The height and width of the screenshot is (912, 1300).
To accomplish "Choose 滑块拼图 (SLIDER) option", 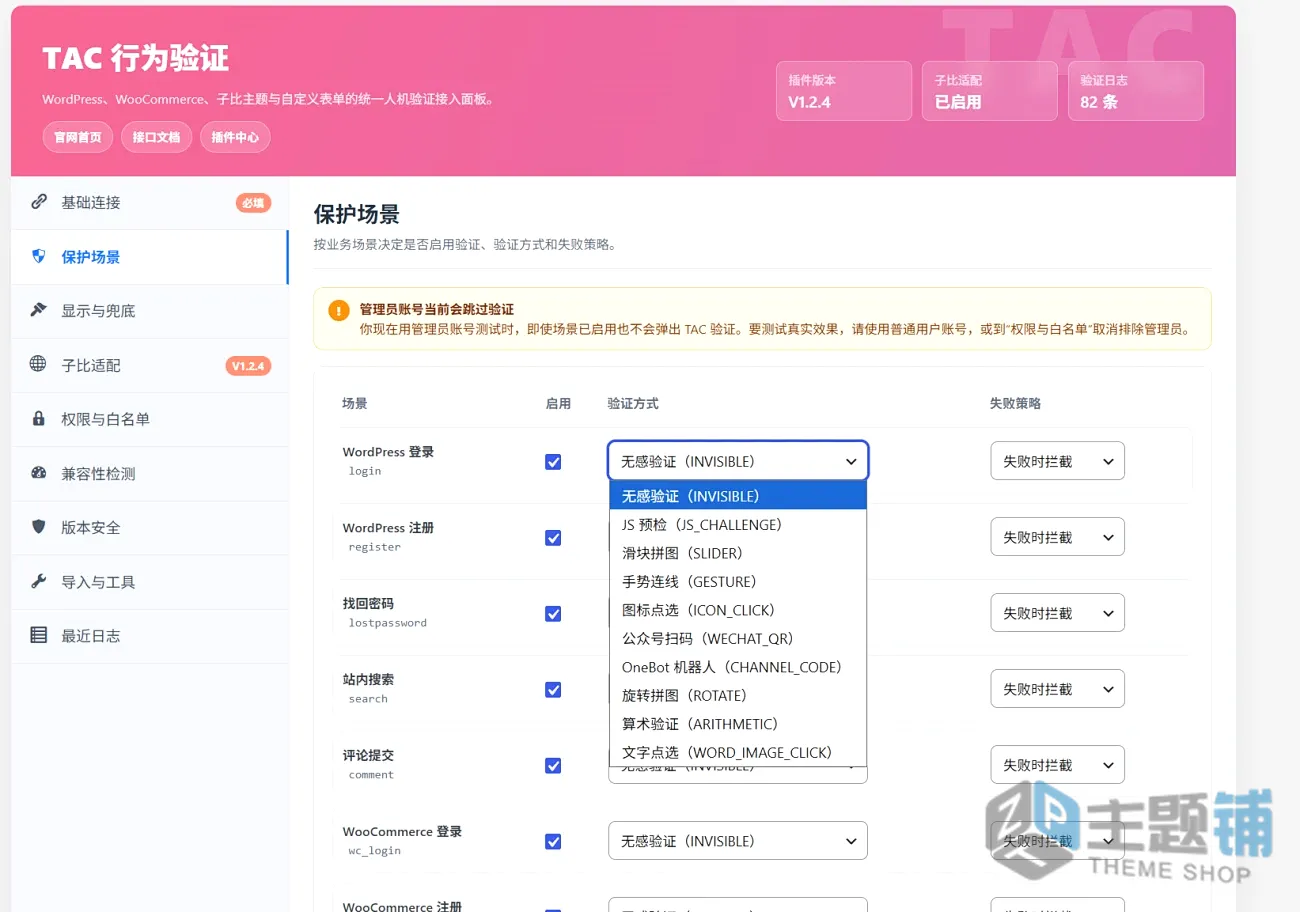I will tap(738, 553).
